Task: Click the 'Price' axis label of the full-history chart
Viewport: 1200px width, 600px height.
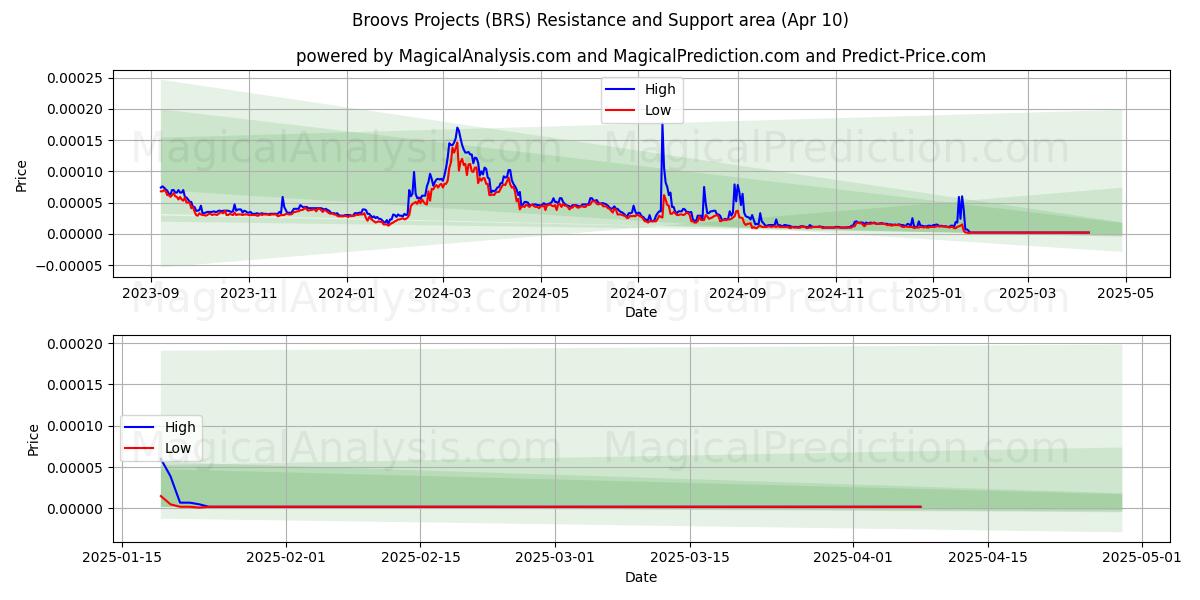Action: pos(22,176)
